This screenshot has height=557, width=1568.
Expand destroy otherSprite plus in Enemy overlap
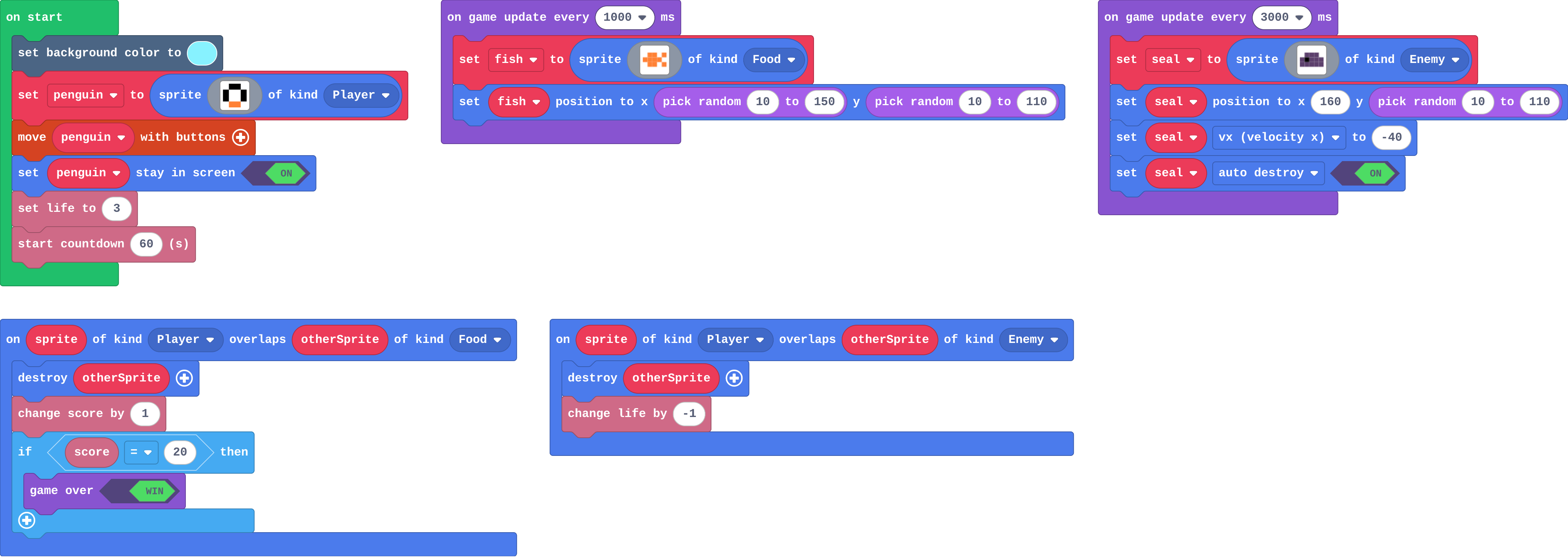click(734, 378)
